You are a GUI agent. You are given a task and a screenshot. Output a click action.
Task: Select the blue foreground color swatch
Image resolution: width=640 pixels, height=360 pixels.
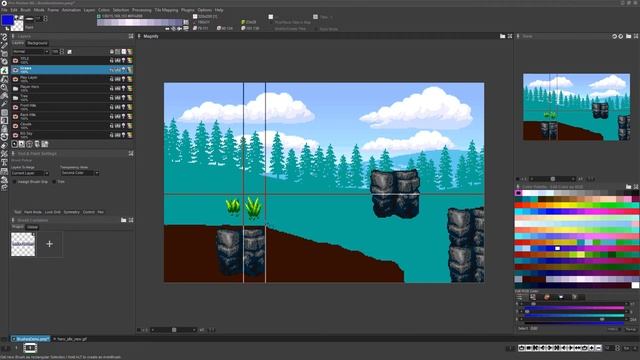[7, 20]
